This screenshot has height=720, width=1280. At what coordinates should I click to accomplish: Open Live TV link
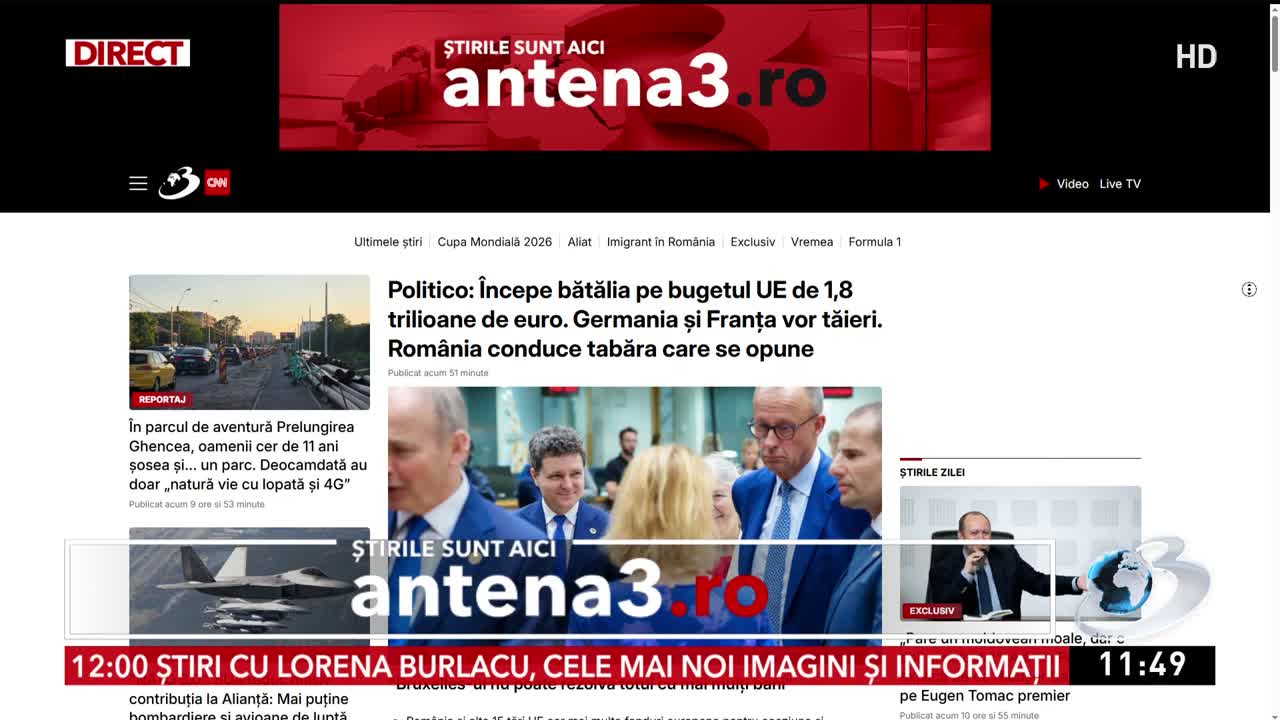coord(1120,184)
